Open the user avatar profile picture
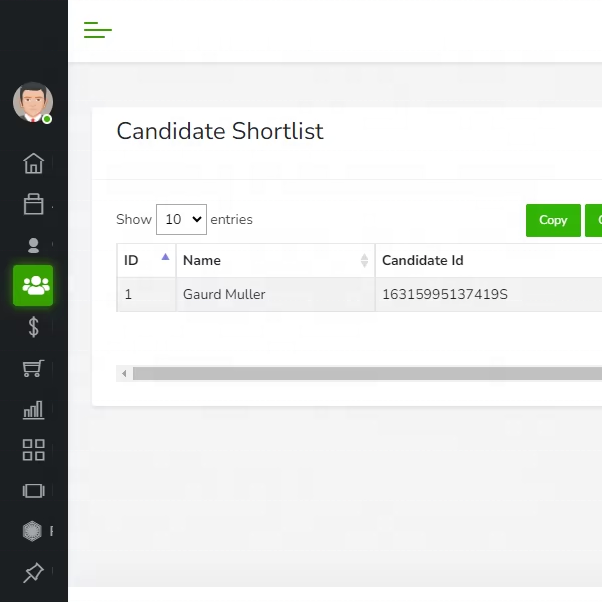 click(33, 102)
